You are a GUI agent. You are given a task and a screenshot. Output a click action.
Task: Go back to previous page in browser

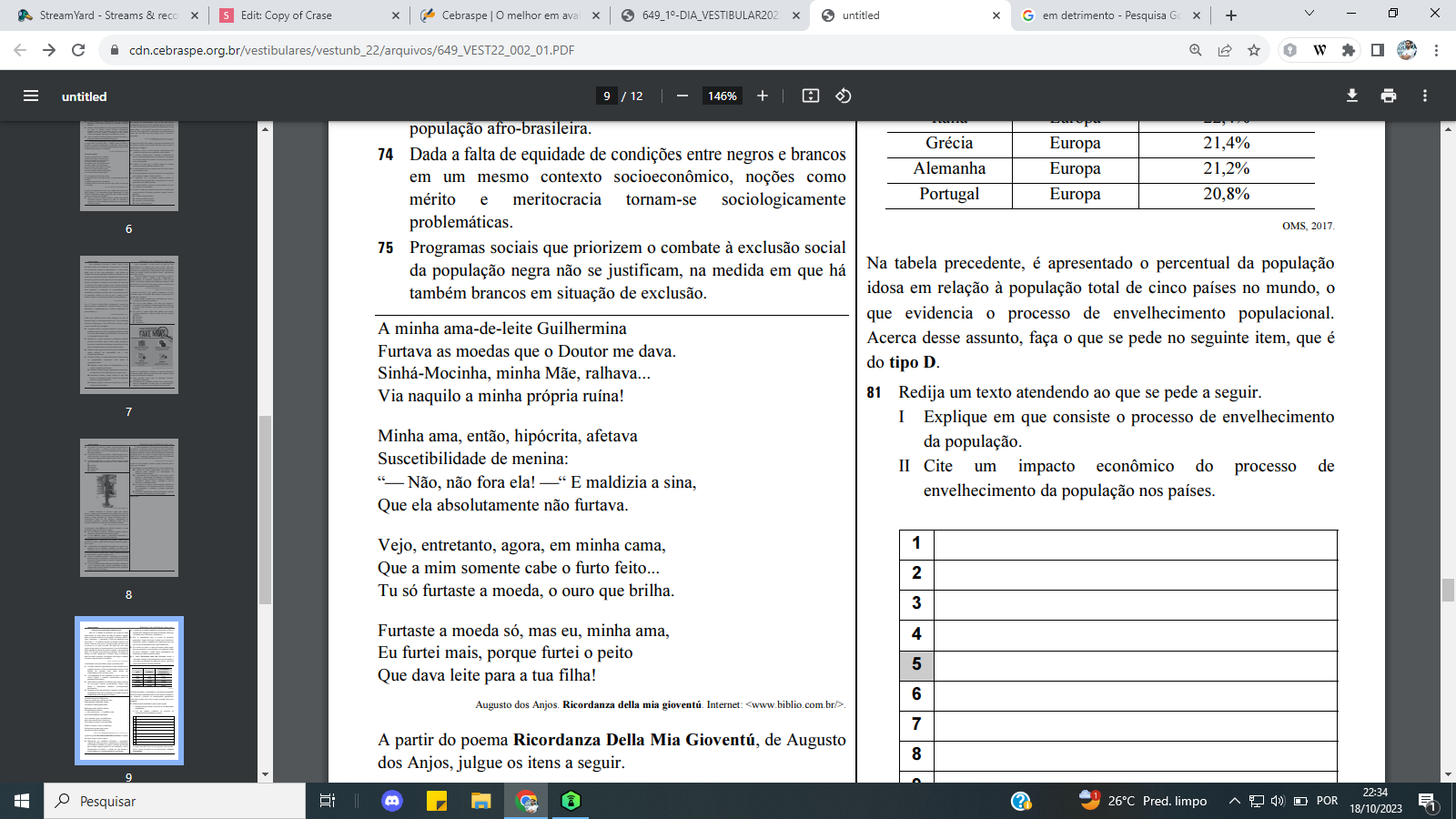(x=20, y=50)
